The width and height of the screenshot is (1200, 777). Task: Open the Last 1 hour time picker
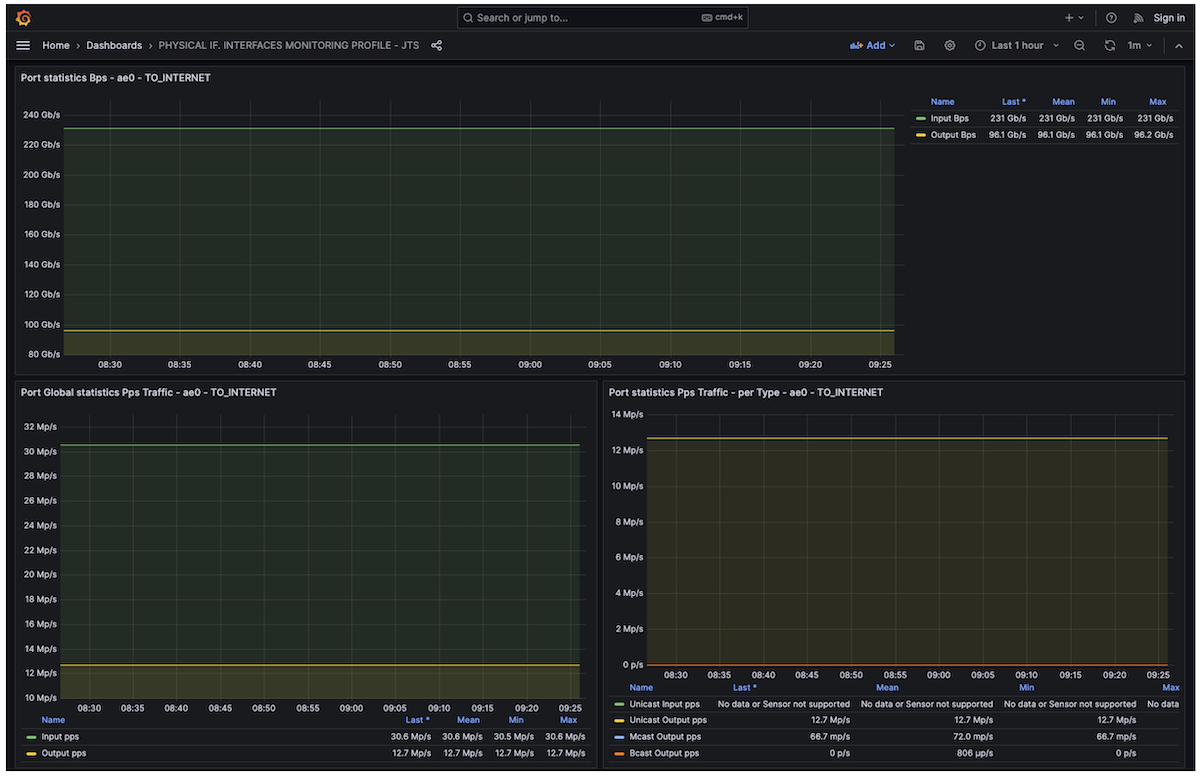pyautogui.click(x=1016, y=45)
